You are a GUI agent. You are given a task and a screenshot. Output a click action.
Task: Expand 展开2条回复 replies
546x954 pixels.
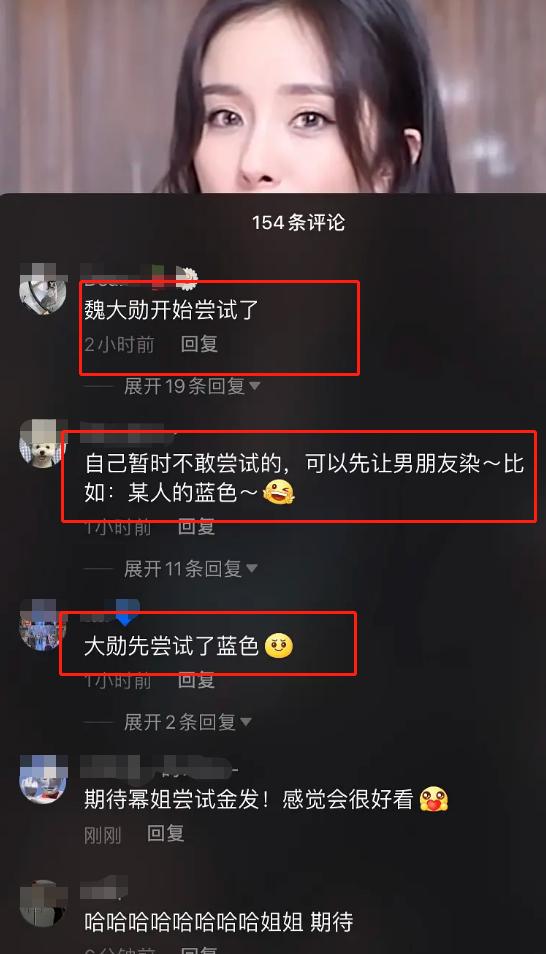pos(187,722)
